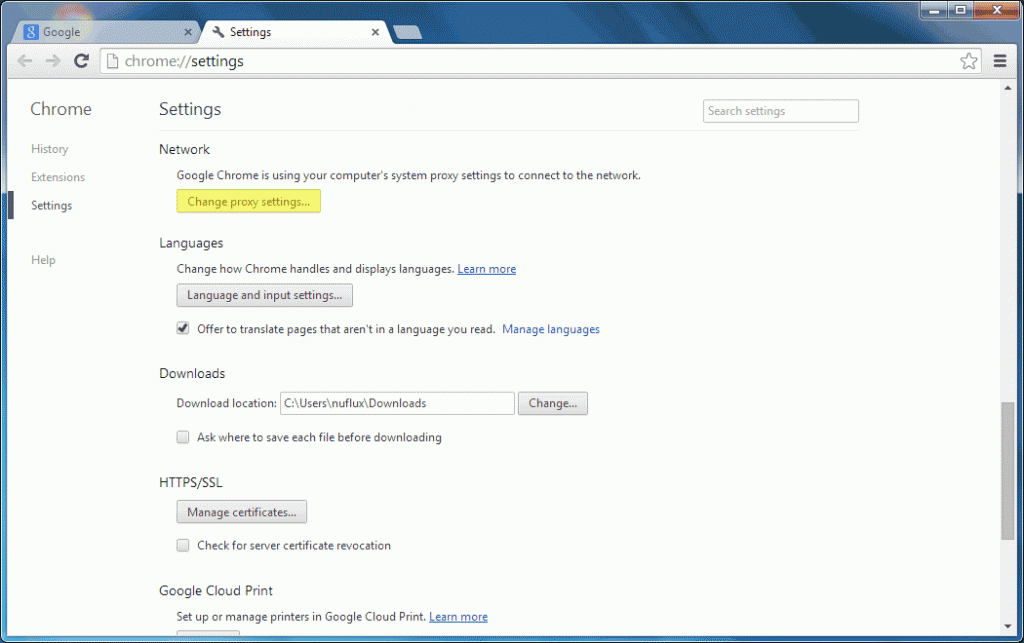Open Language and input settings

(264, 295)
